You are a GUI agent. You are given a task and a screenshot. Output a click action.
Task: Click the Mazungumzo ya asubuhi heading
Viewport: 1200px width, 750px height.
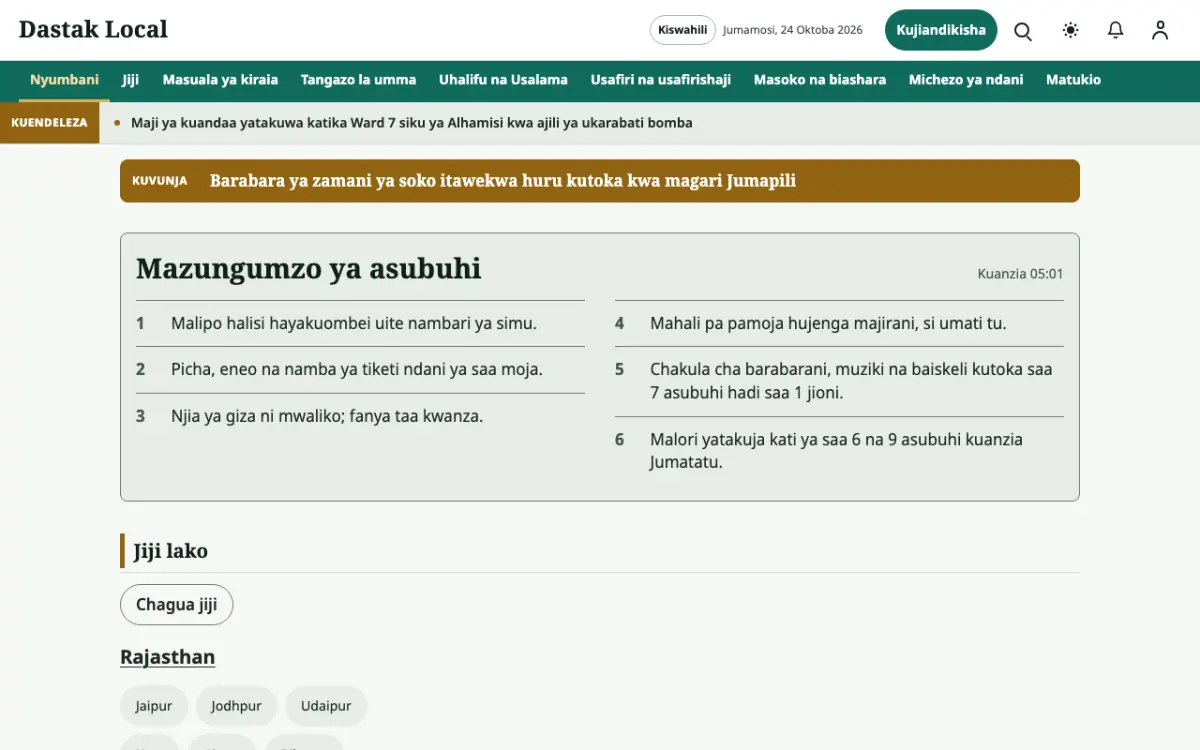pyautogui.click(x=308, y=269)
